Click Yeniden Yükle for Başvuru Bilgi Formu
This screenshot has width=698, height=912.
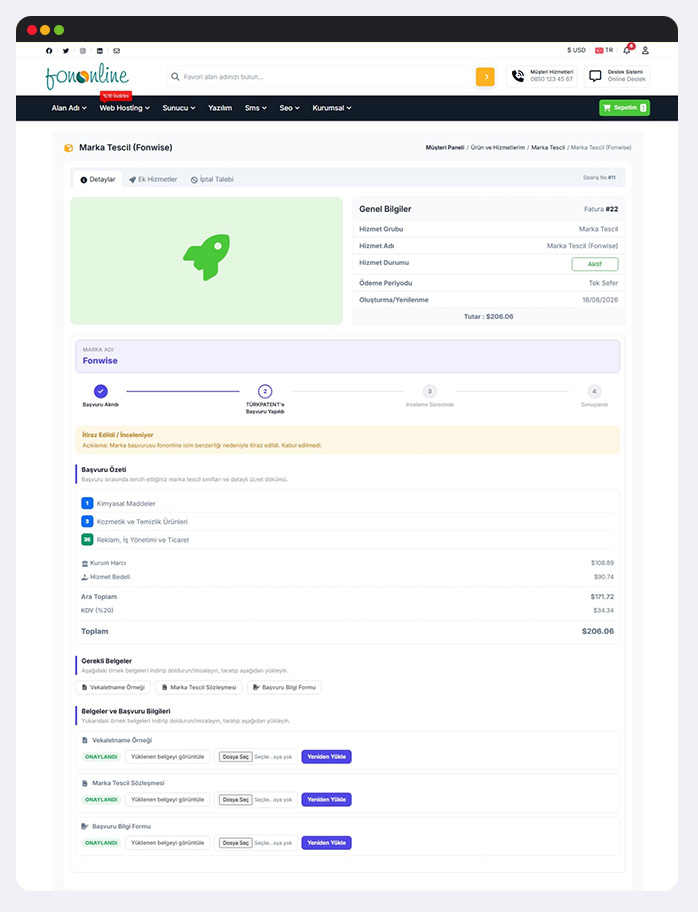326,843
